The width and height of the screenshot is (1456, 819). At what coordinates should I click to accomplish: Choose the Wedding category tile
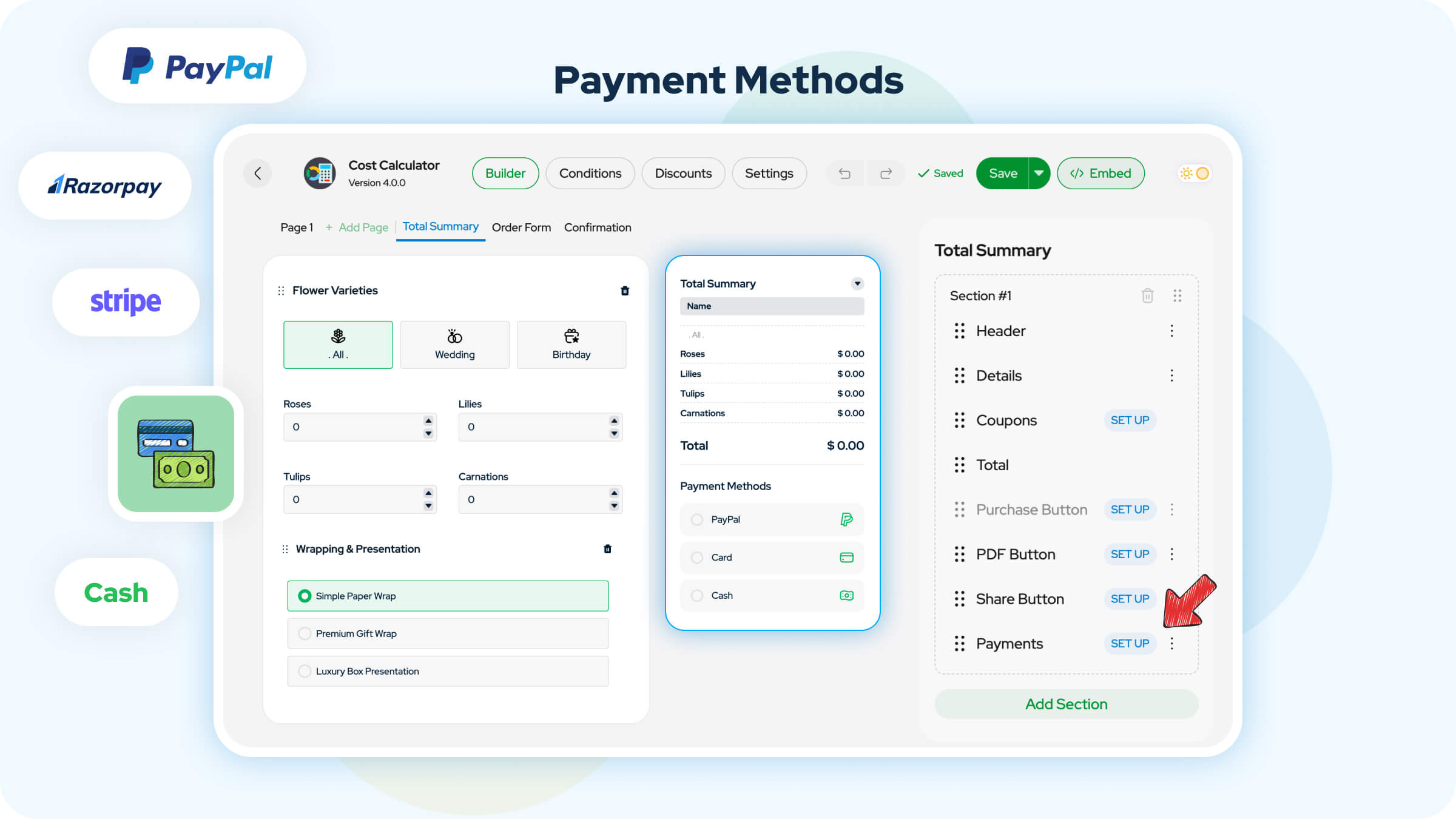tap(454, 345)
